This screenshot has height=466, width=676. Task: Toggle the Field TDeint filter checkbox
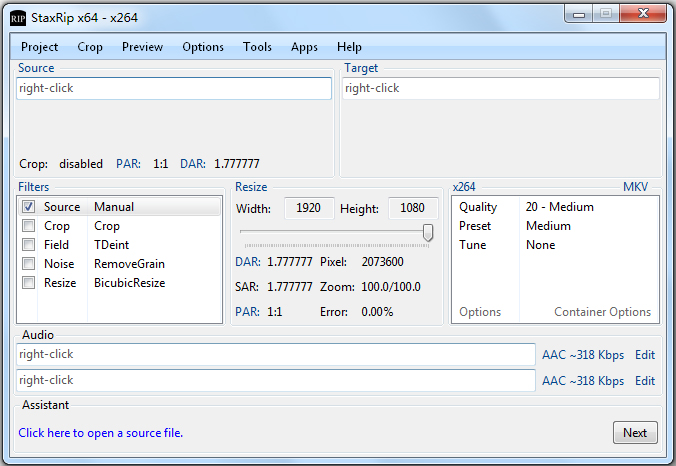(x=29, y=245)
